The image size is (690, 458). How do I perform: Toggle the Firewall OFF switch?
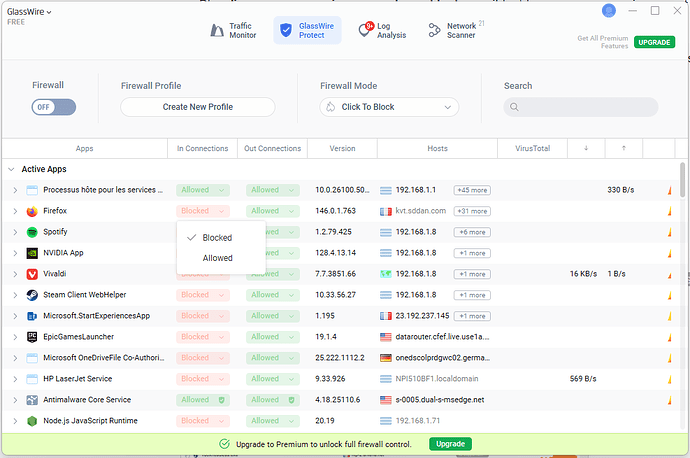53,107
